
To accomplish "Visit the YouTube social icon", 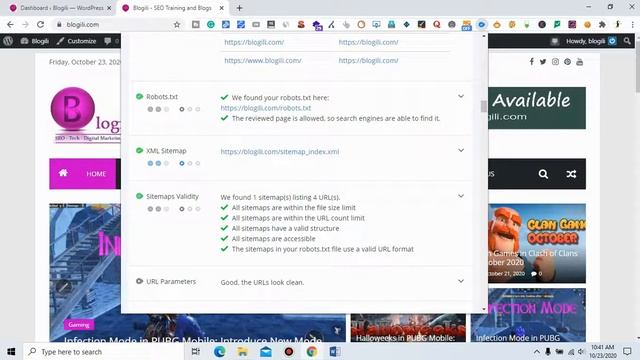I will (580, 62).
